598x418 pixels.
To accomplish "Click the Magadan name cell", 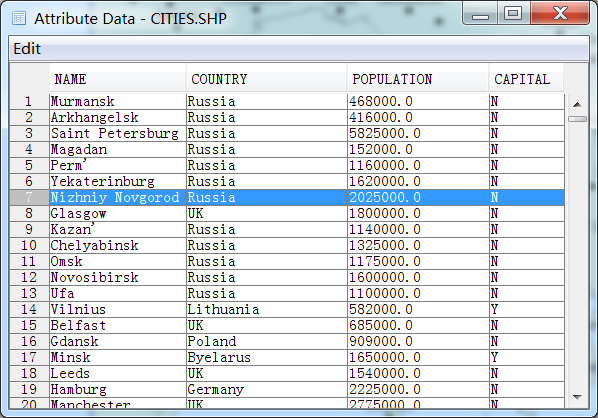I will [118, 150].
